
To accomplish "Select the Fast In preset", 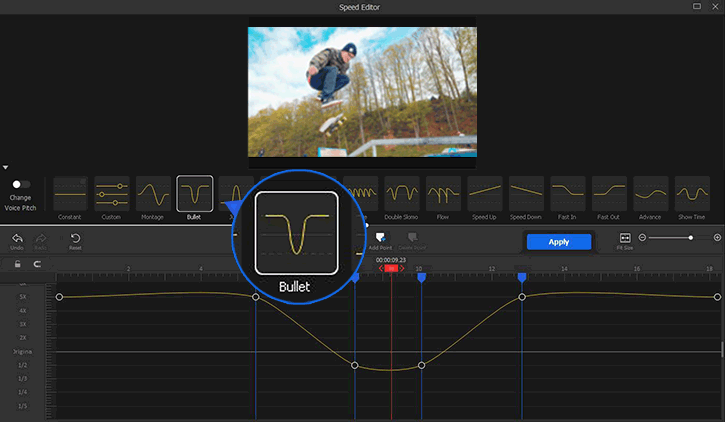I will 567,193.
